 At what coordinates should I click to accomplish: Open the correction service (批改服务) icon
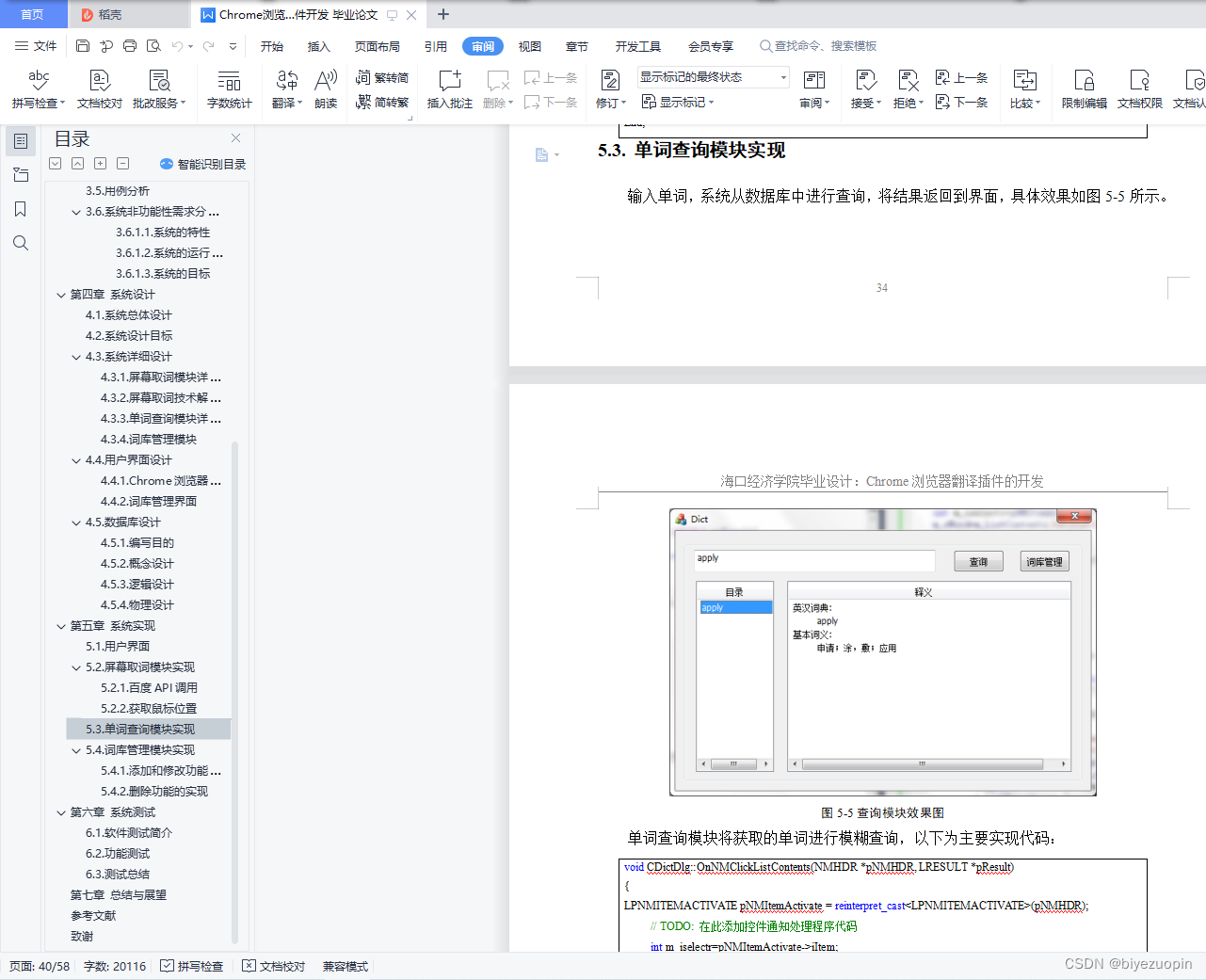(x=159, y=89)
